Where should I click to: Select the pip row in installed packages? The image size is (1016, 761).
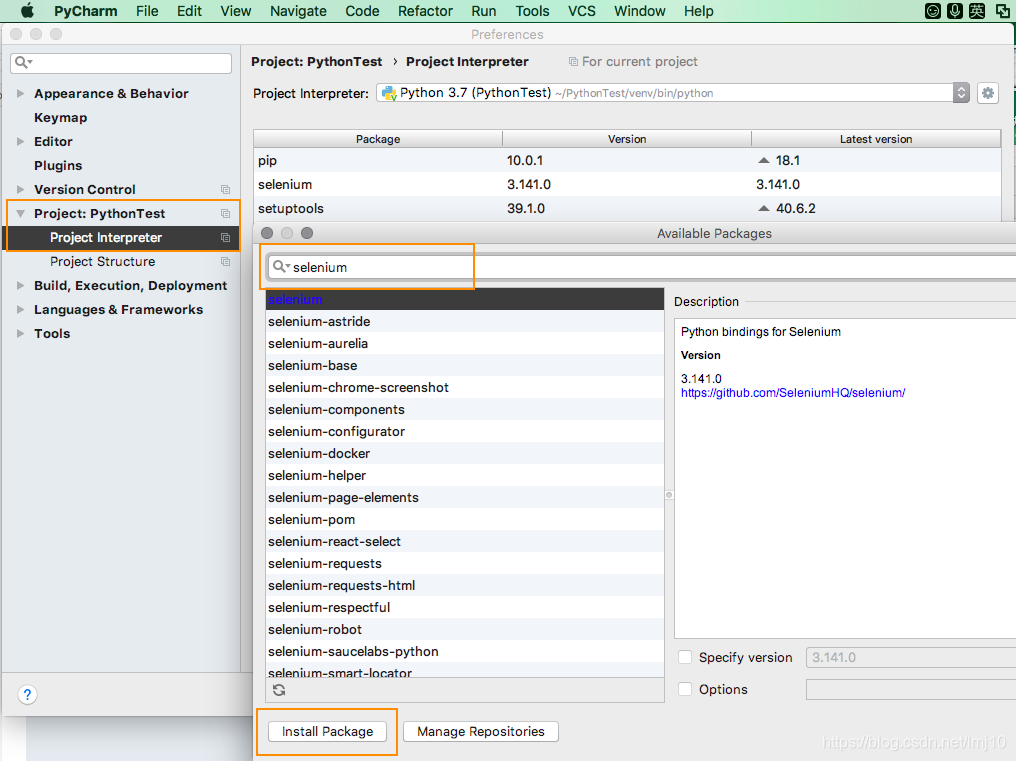pos(627,160)
